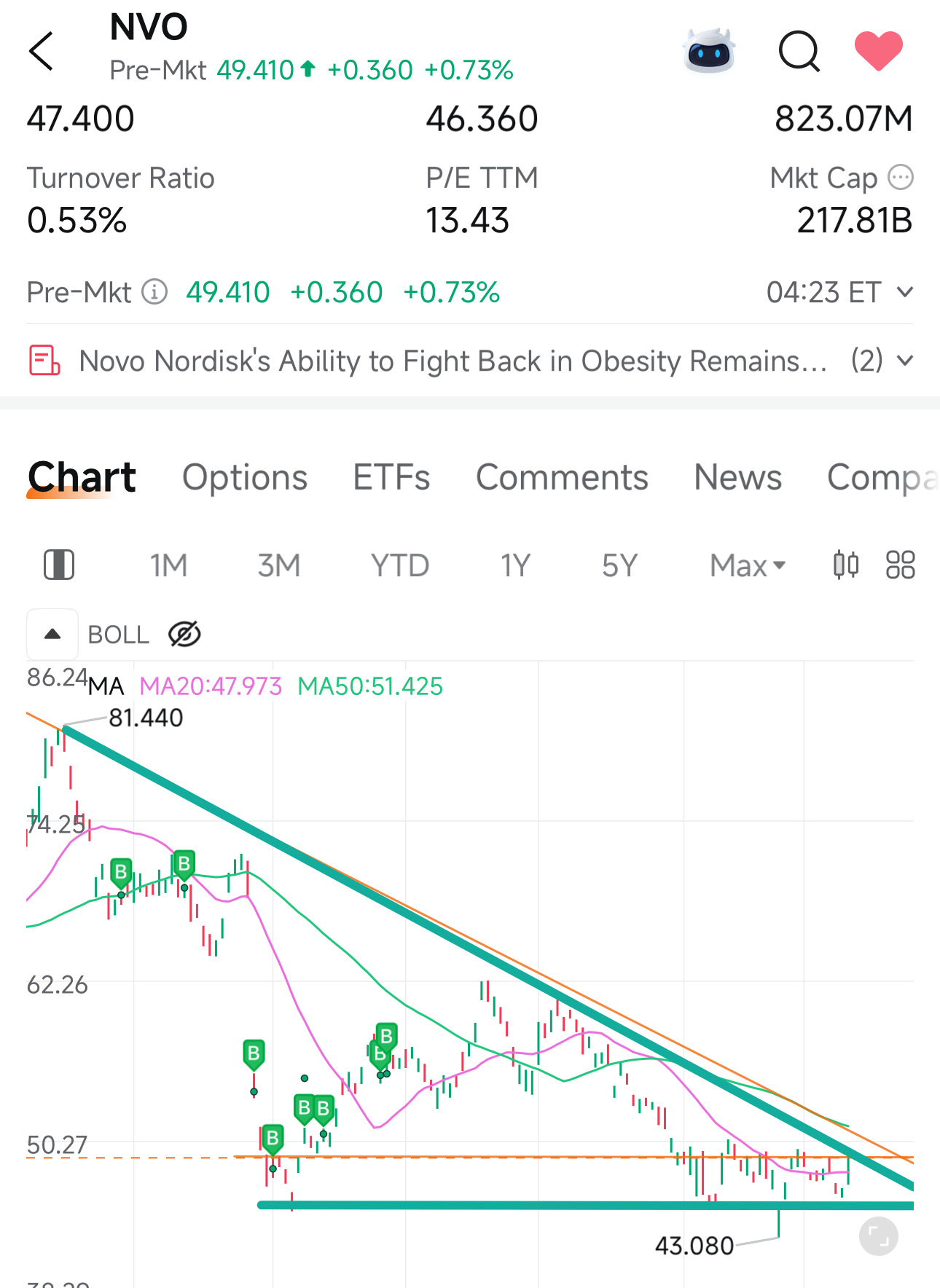Open the Novo Nordisk news headline
Screen dimensions: 940x1288
(453, 361)
